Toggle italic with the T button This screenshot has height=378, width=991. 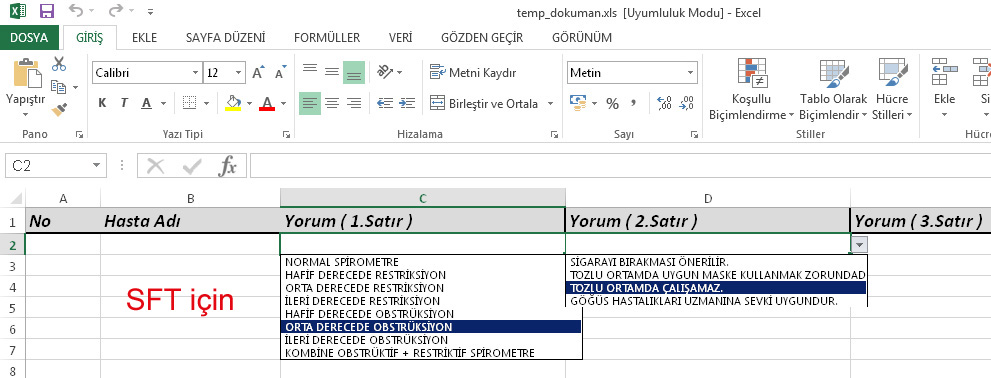[125, 103]
